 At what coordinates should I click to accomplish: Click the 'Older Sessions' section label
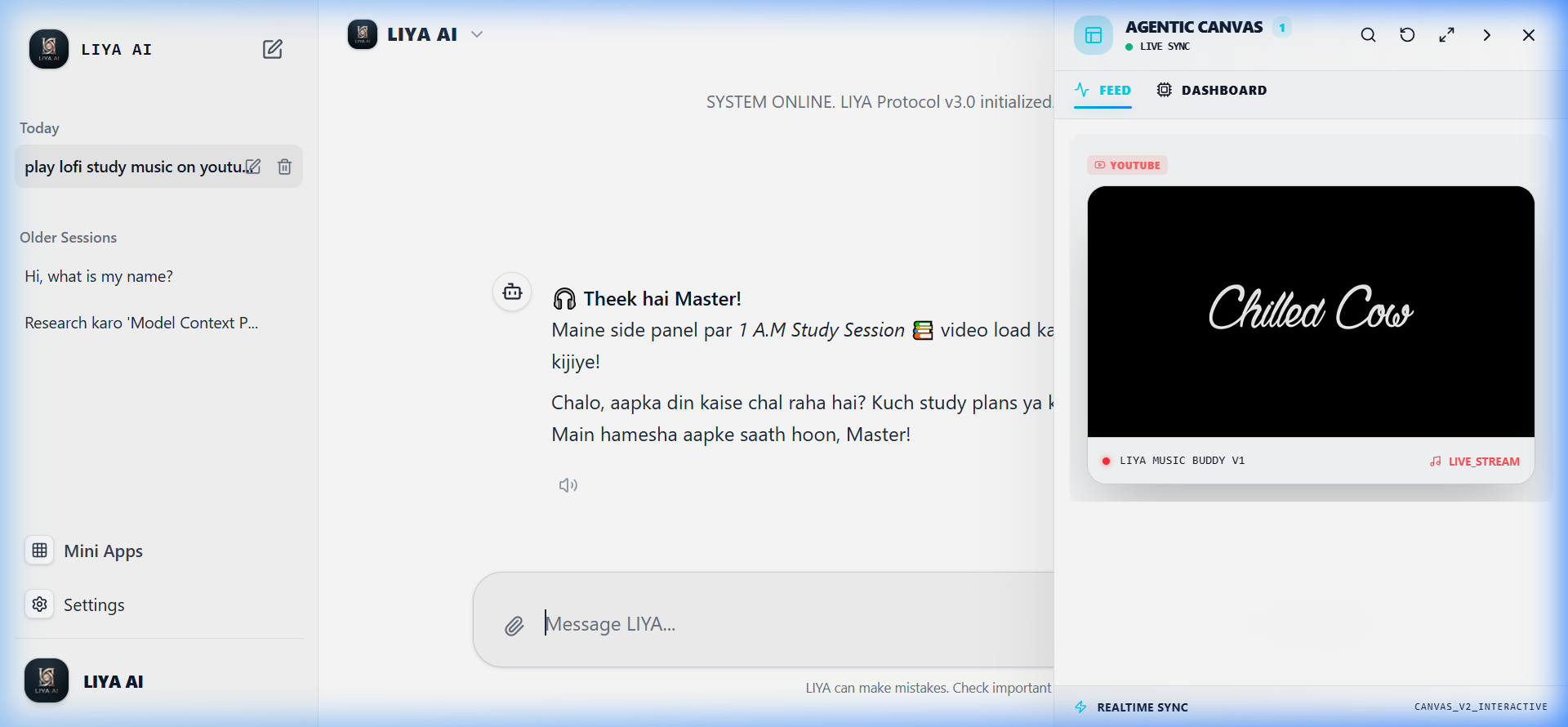point(69,238)
